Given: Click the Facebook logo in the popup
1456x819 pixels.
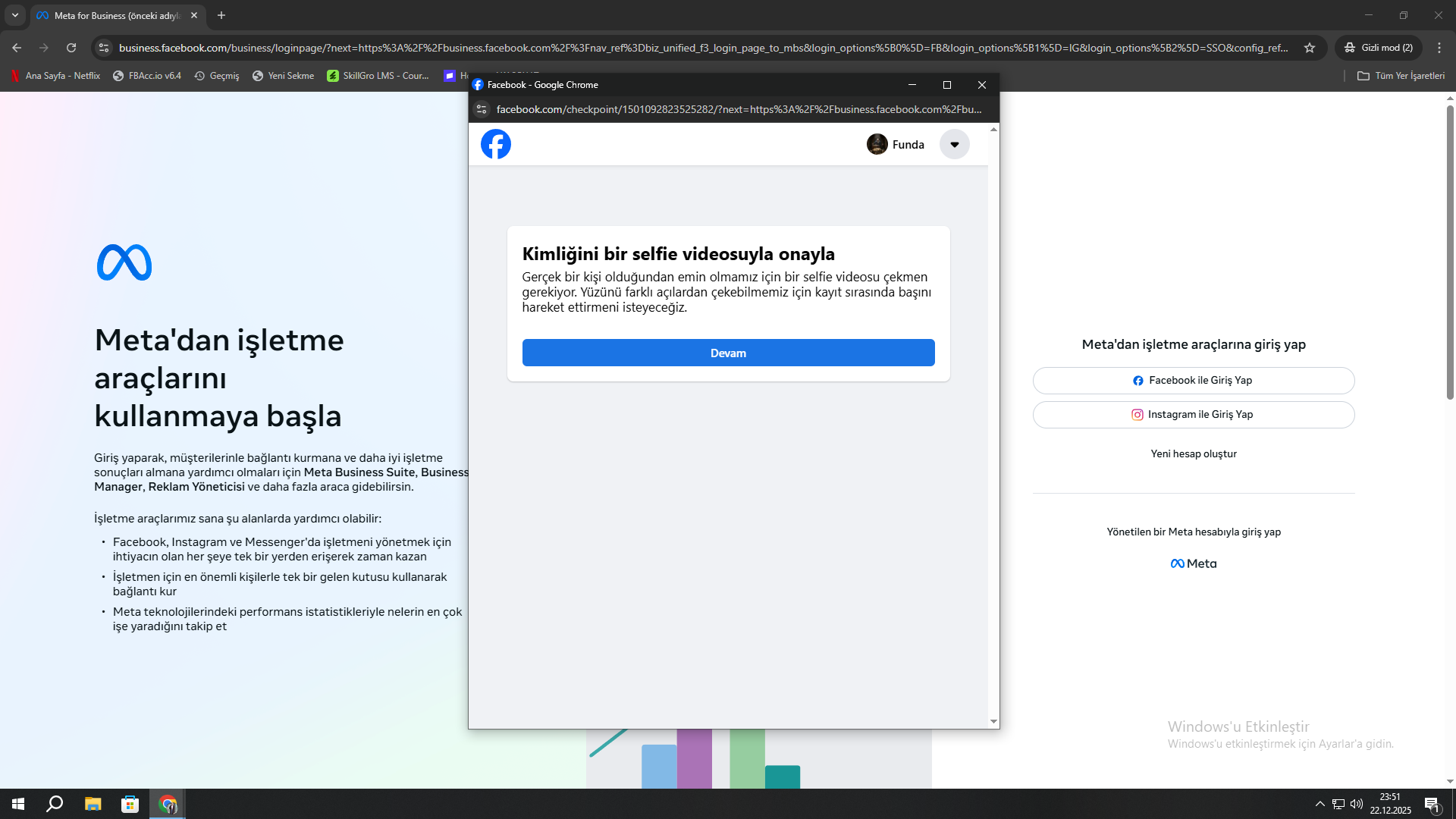Looking at the screenshot, I should pyautogui.click(x=496, y=144).
